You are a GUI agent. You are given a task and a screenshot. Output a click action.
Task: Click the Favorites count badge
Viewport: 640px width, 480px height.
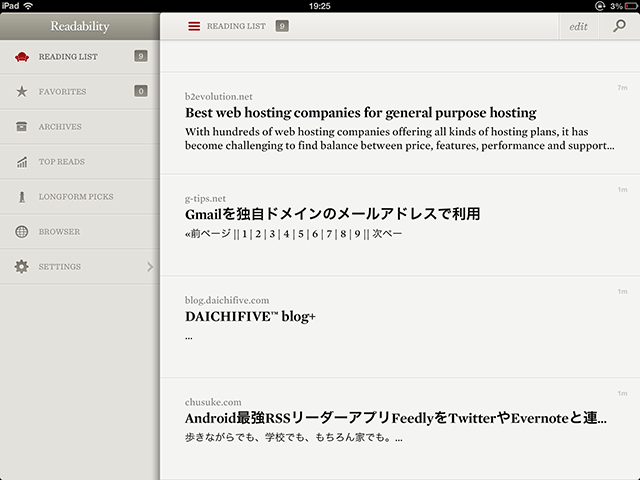tap(141, 91)
